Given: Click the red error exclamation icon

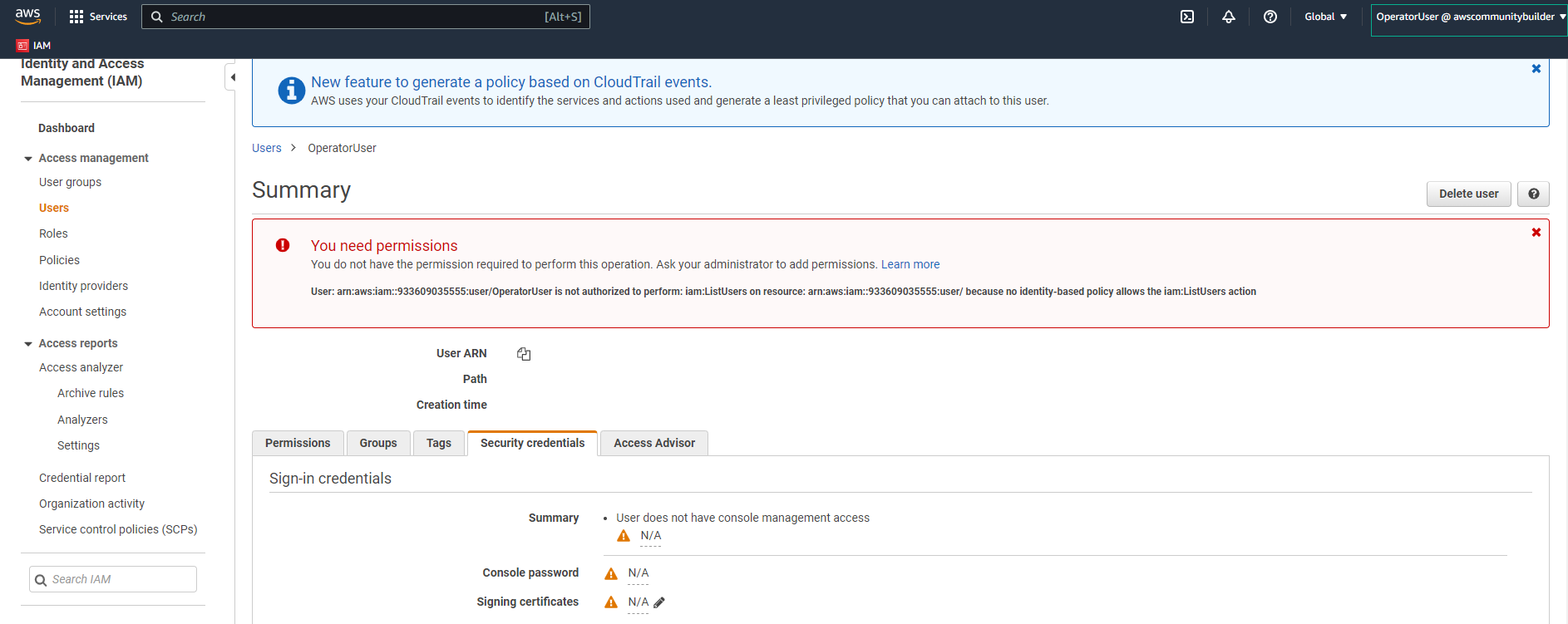Looking at the screenshot, I should pos(283,245).
